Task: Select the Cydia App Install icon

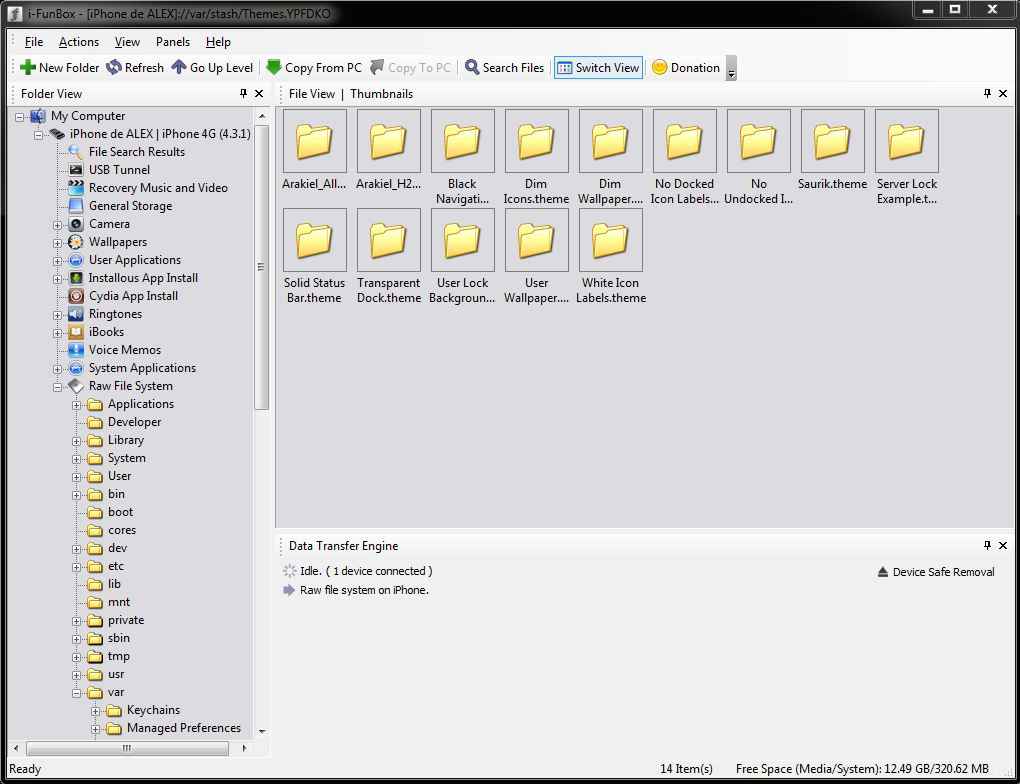Action: 76,296
